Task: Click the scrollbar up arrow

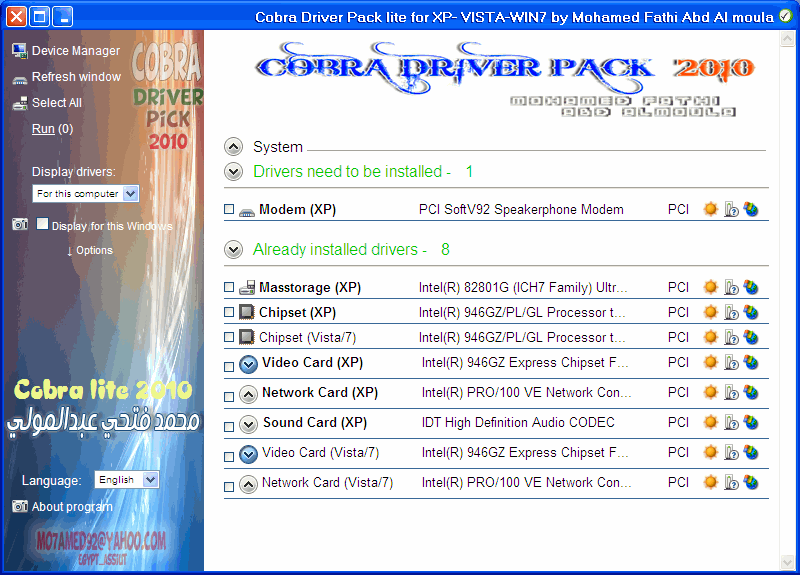Action: [x=787, y=38]
